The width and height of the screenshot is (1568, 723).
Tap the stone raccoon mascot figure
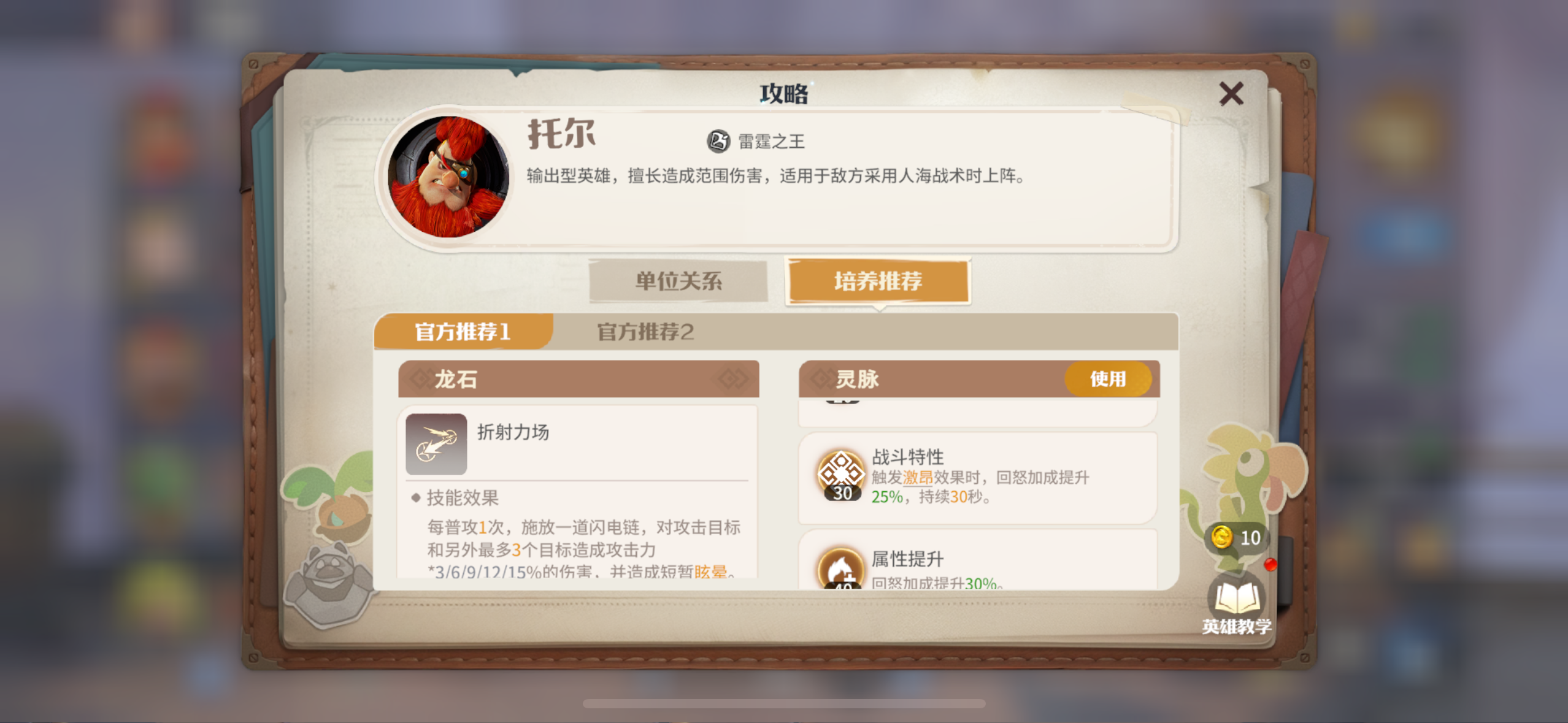[x=328, y=586]
